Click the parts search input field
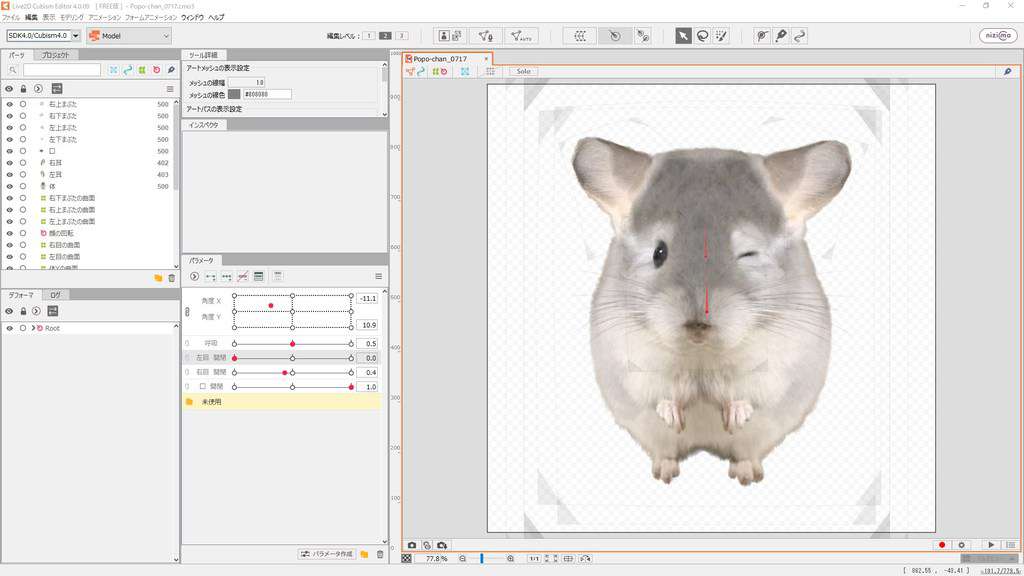Screen dimensions: 1024x576 point(62,70)
